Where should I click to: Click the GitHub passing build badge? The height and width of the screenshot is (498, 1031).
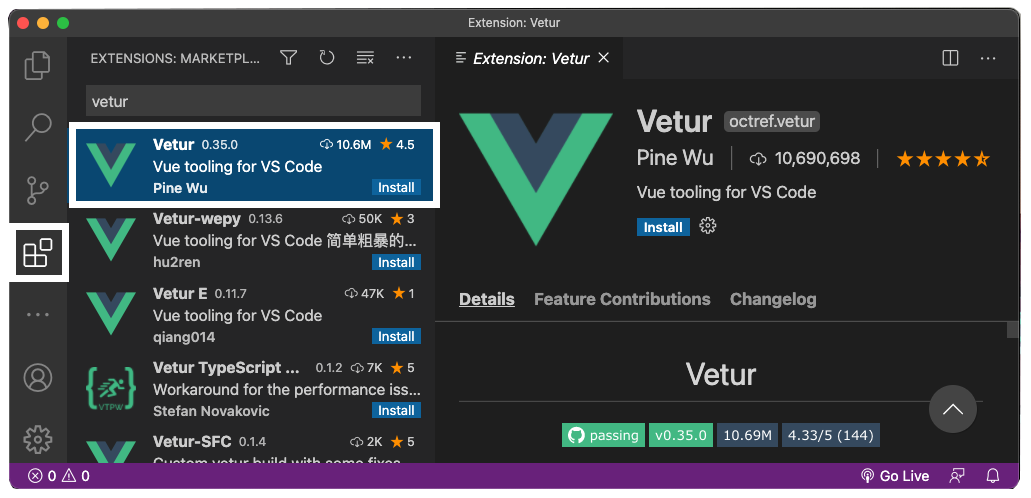604,436
